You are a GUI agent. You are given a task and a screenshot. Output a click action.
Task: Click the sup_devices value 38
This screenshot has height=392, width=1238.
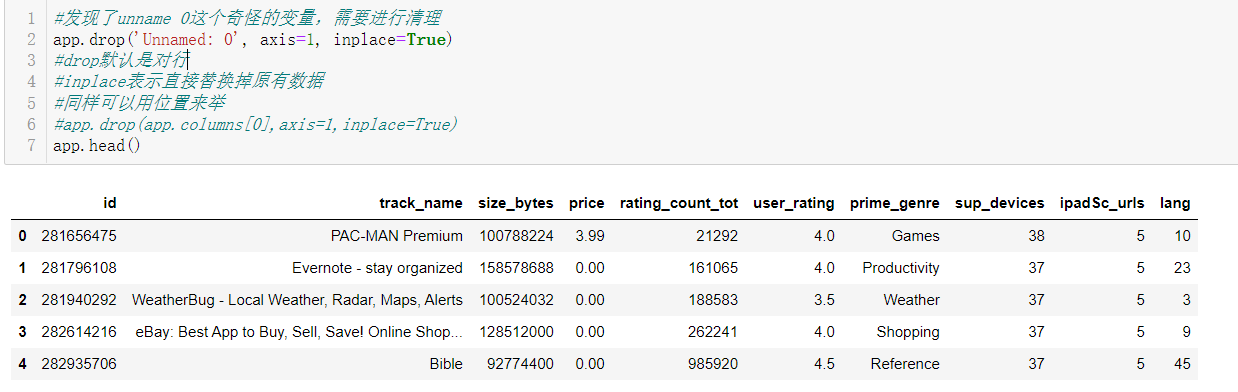click(1036, 236)
